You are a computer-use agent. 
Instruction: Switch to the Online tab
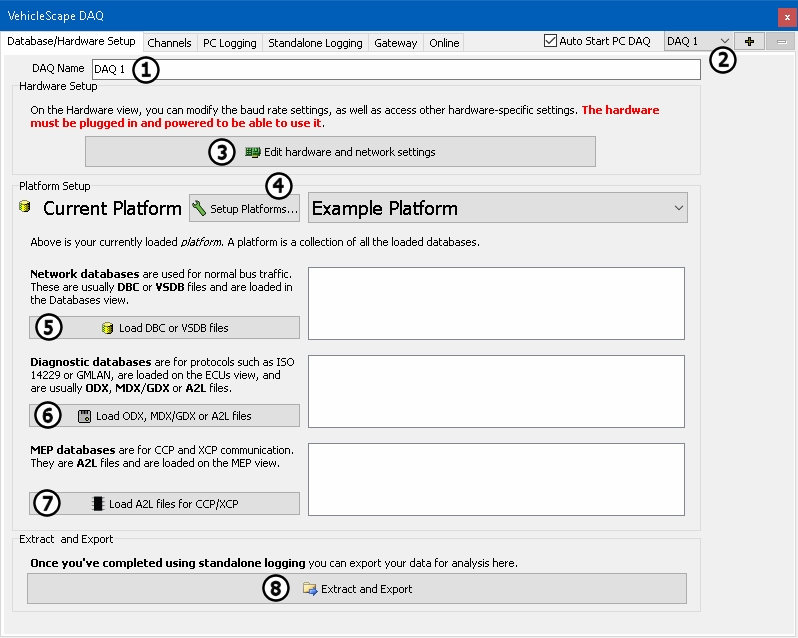click(x=444, y=43)
